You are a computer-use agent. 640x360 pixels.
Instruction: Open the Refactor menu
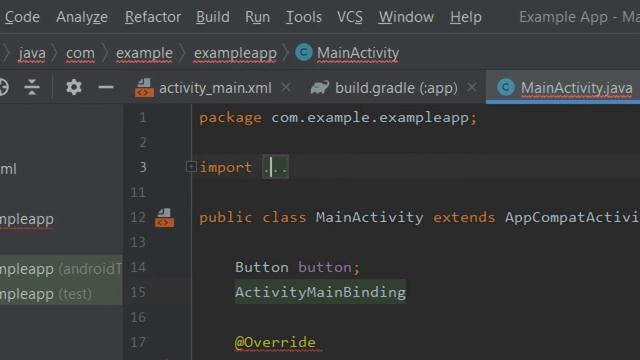(153, 17)
